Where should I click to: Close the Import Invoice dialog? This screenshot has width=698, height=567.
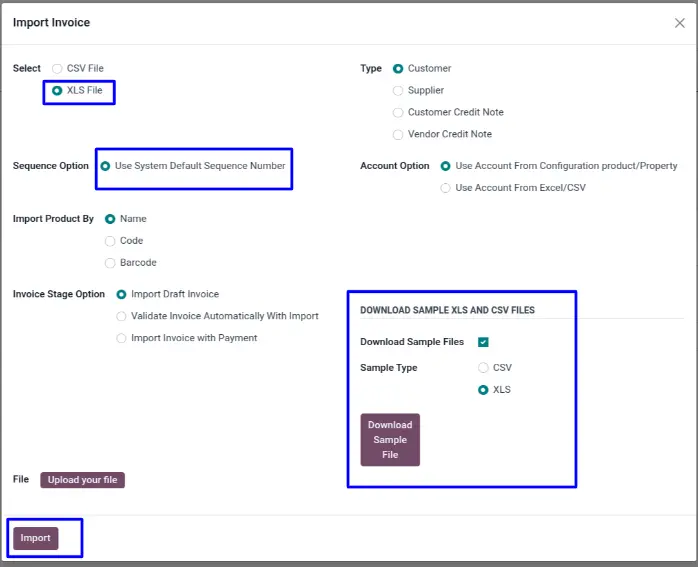click(679, 23)
